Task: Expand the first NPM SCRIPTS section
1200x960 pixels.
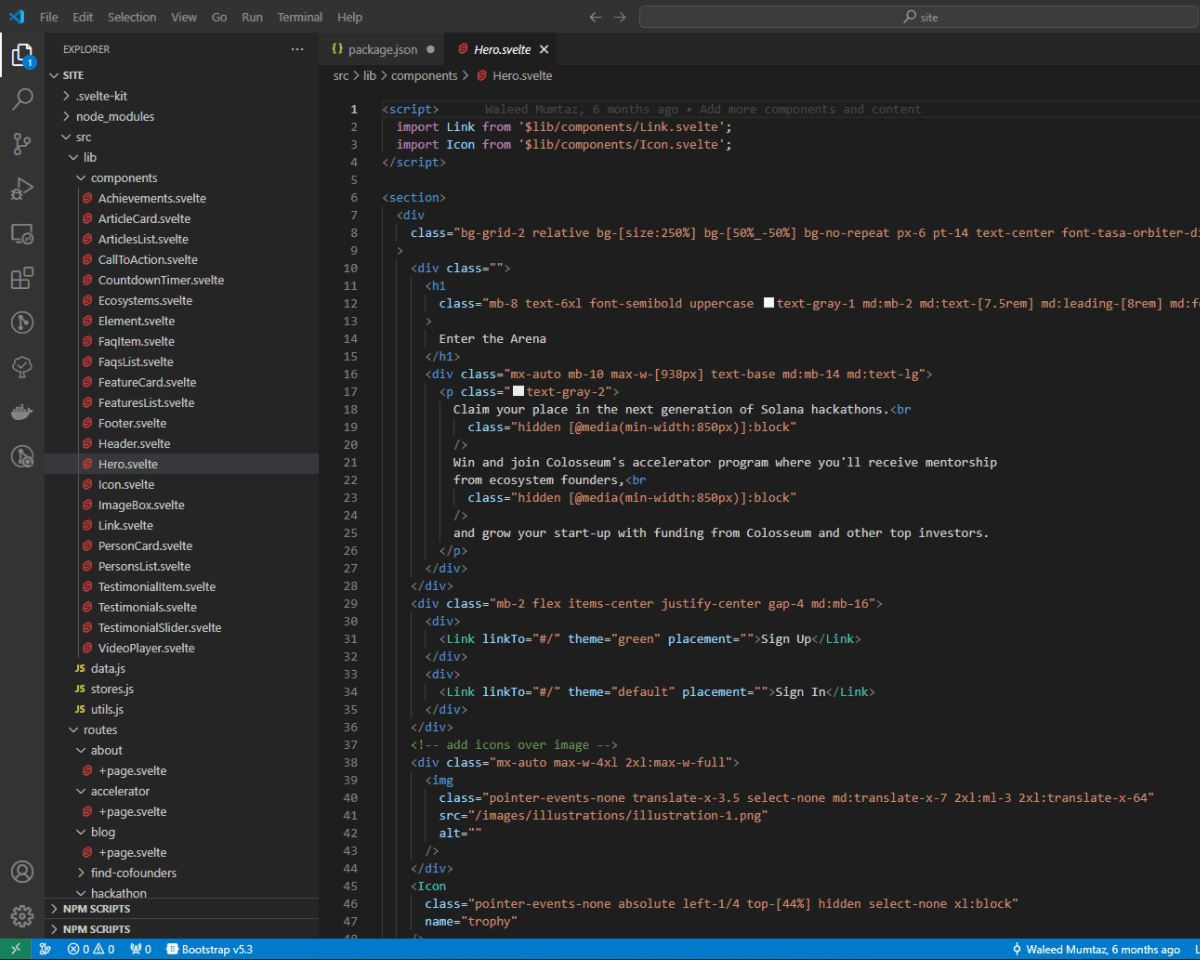Action: (x=96, y=909)
